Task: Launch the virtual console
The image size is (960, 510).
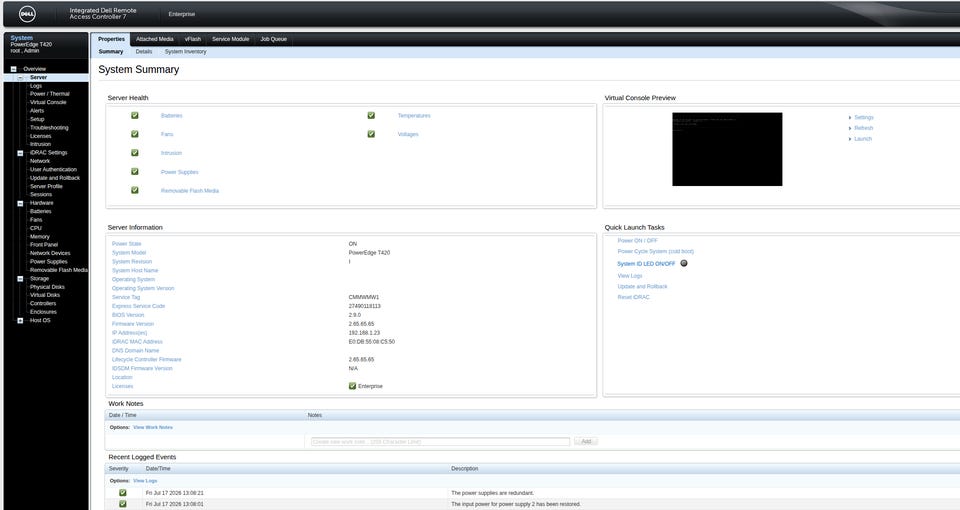Action: (863, 139)
